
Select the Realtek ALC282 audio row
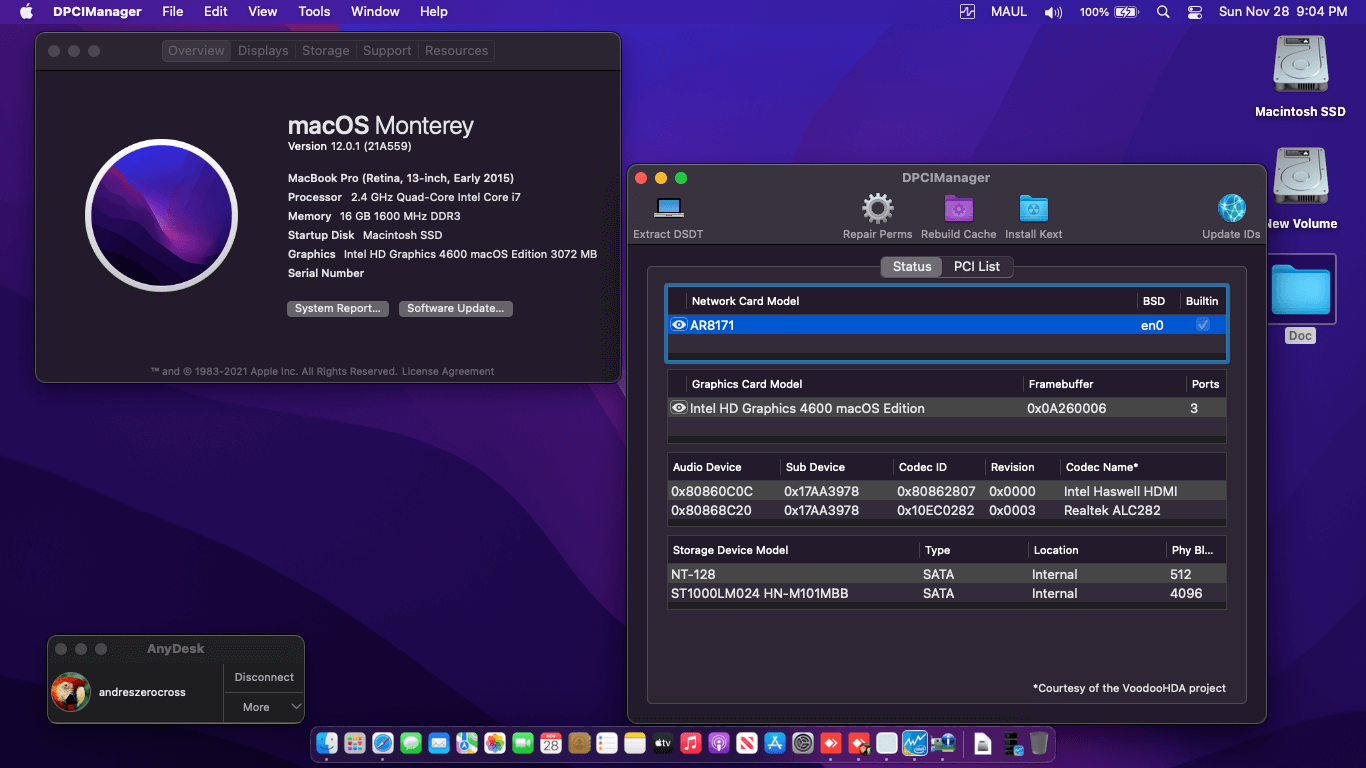click(946, 510)
